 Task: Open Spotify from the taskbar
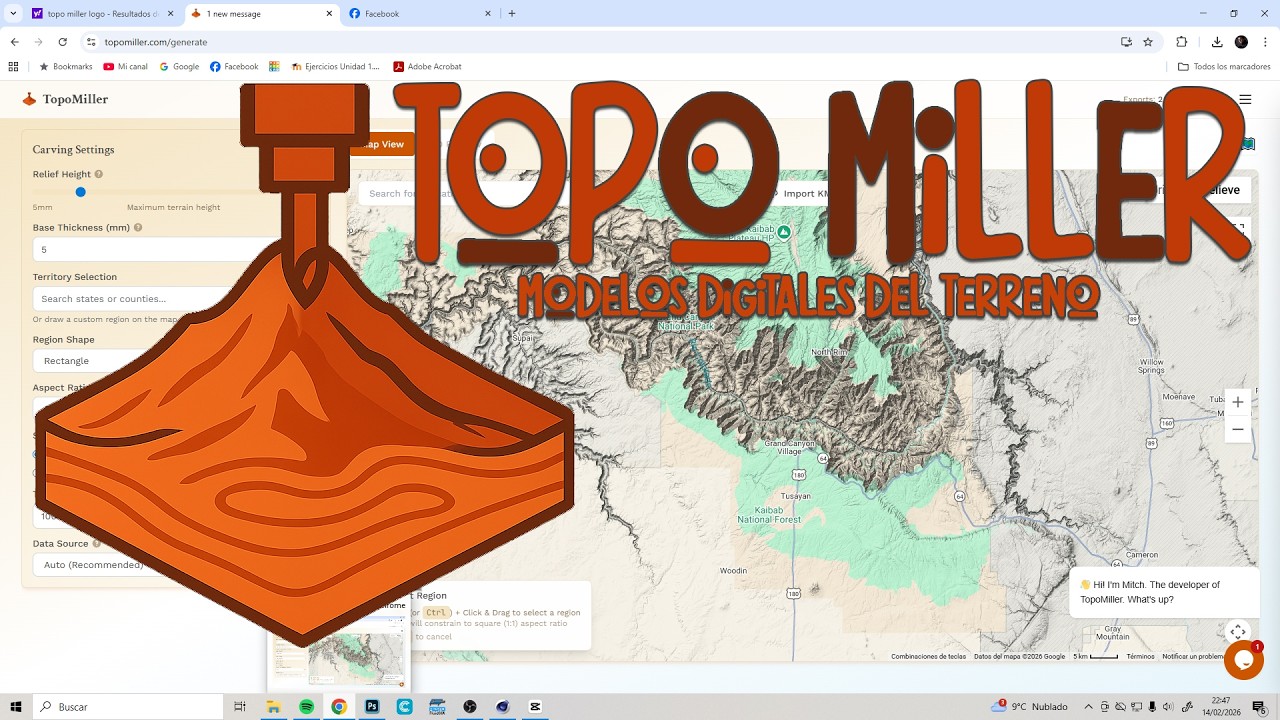pyautogui.click(x=306, y=707)
